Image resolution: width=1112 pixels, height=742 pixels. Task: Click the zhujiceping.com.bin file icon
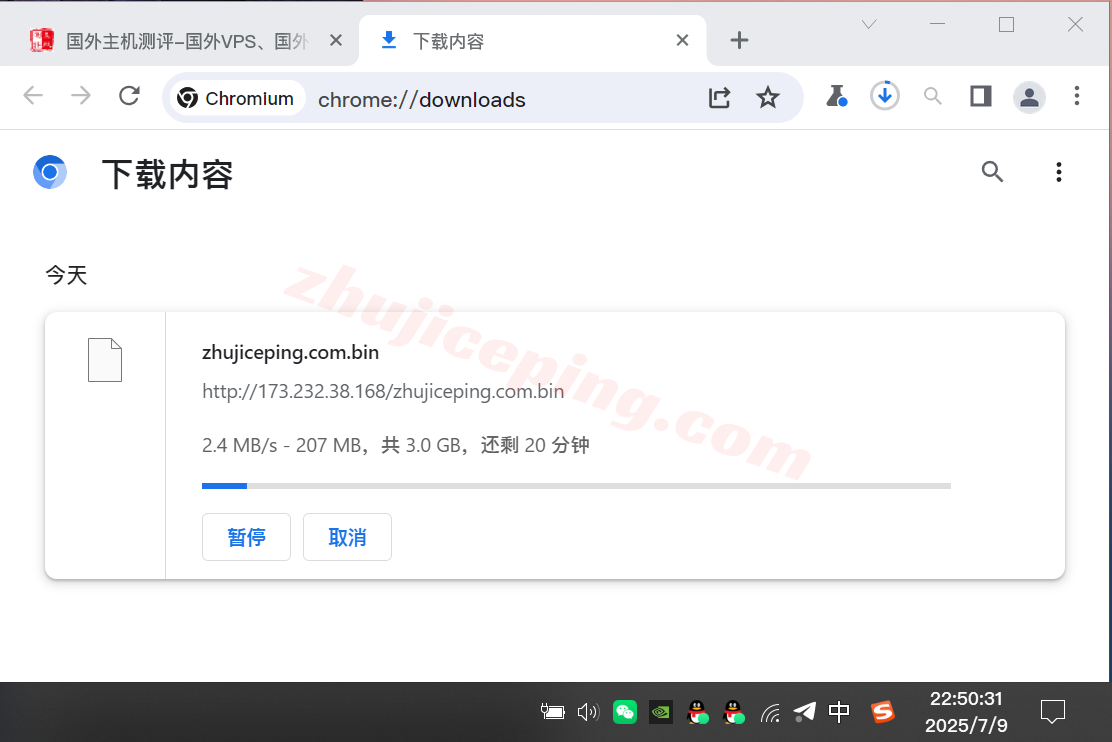105,360
